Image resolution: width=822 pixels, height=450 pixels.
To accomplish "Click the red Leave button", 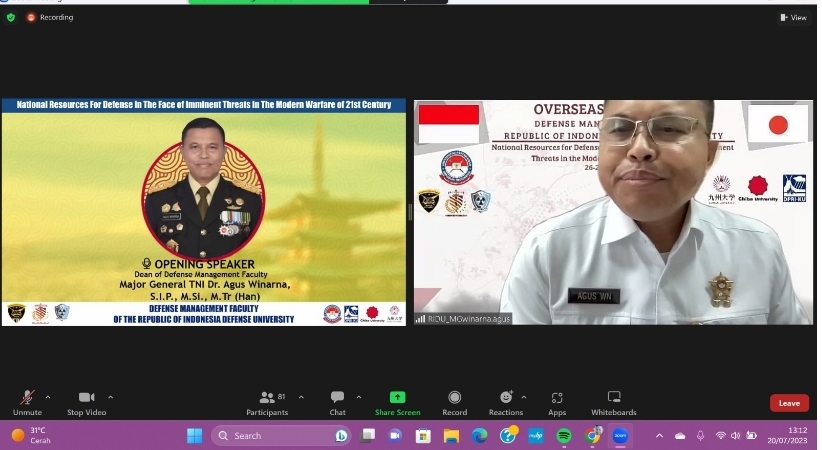I will coord(788,403).
